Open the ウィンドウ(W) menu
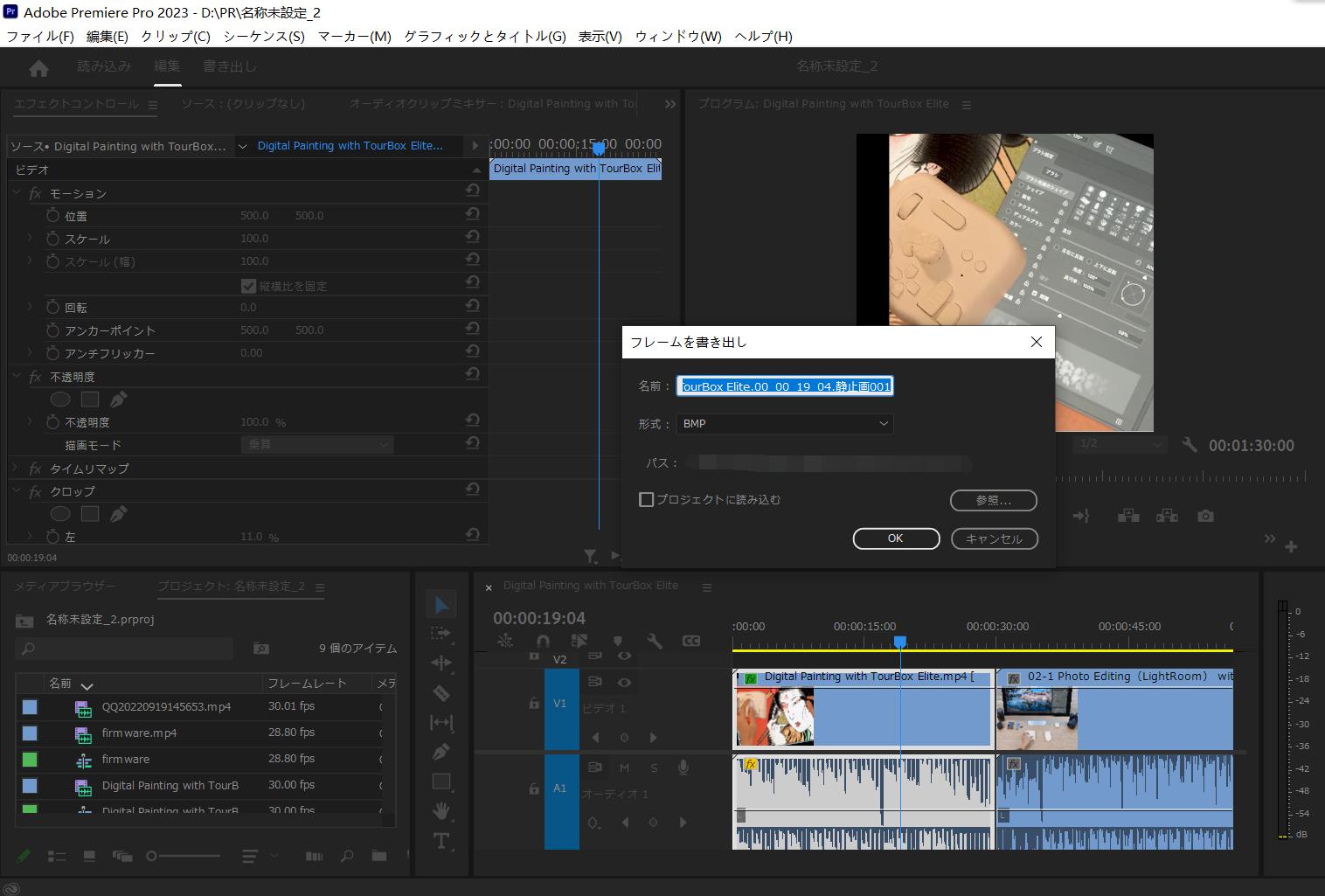Image resolution: width=1325 pixels, height=896 pixels. [x=678, y=36]
